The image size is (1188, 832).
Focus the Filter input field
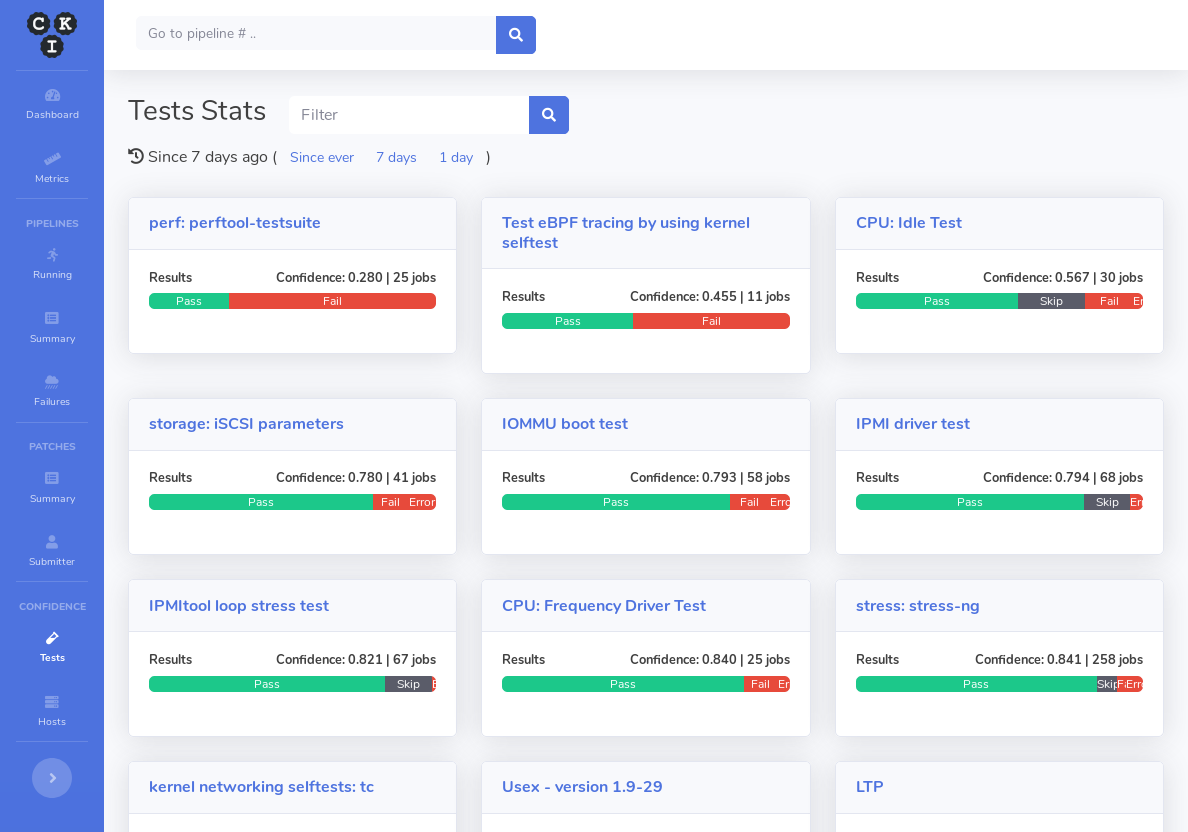coord(409,115)
